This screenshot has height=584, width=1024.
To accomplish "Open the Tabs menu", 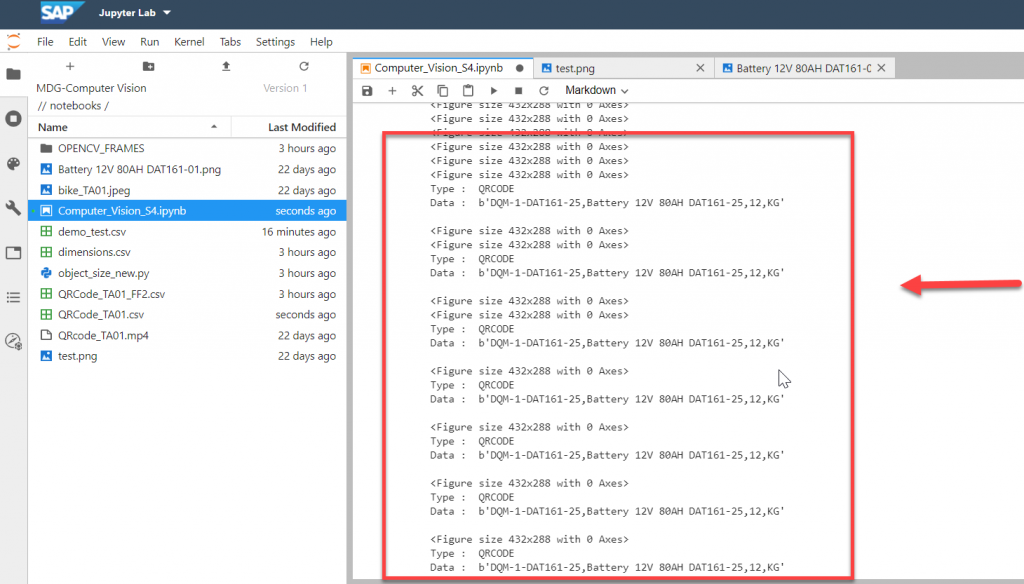I will [230, 42].
